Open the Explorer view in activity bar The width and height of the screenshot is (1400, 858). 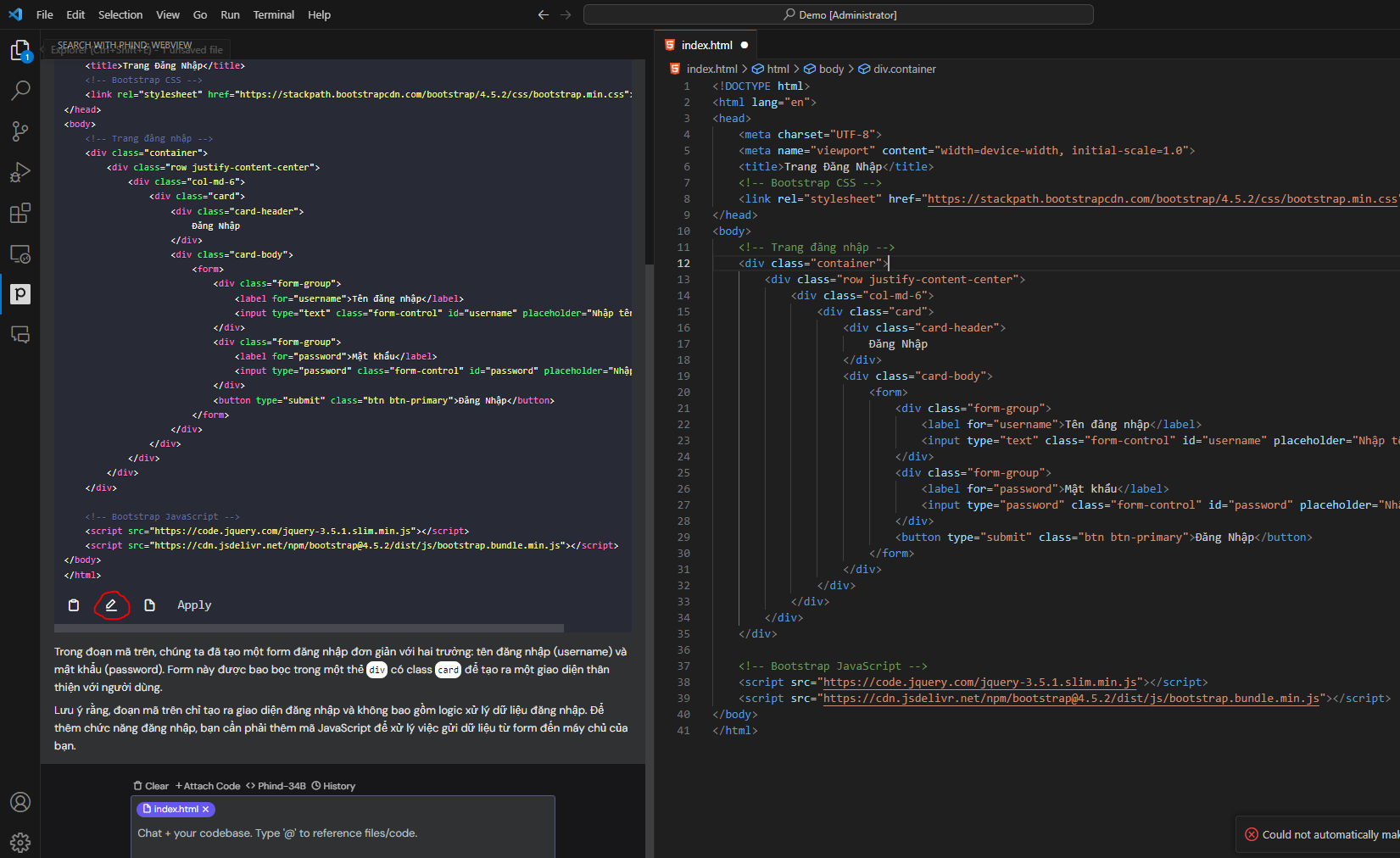coord(20,51)
